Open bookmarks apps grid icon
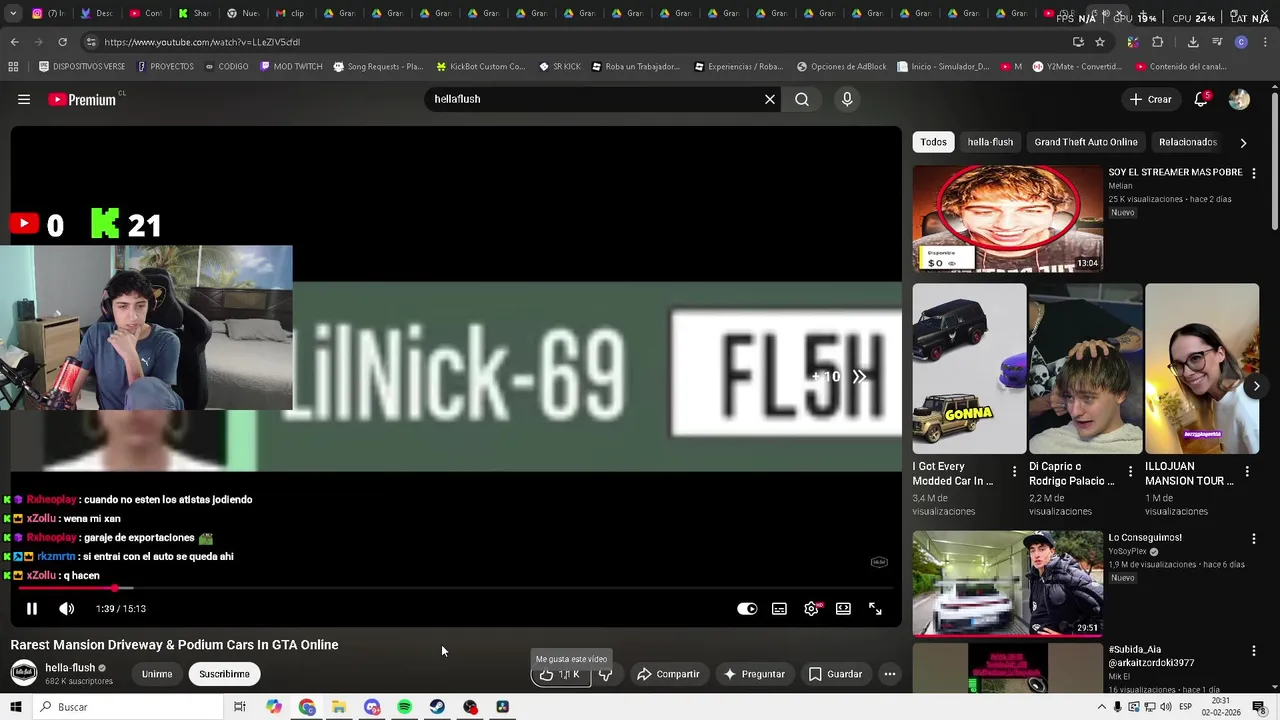Image resolution: width=1280 pixels, height=720 pixels. pyautogui.click(x=13, y=67)
